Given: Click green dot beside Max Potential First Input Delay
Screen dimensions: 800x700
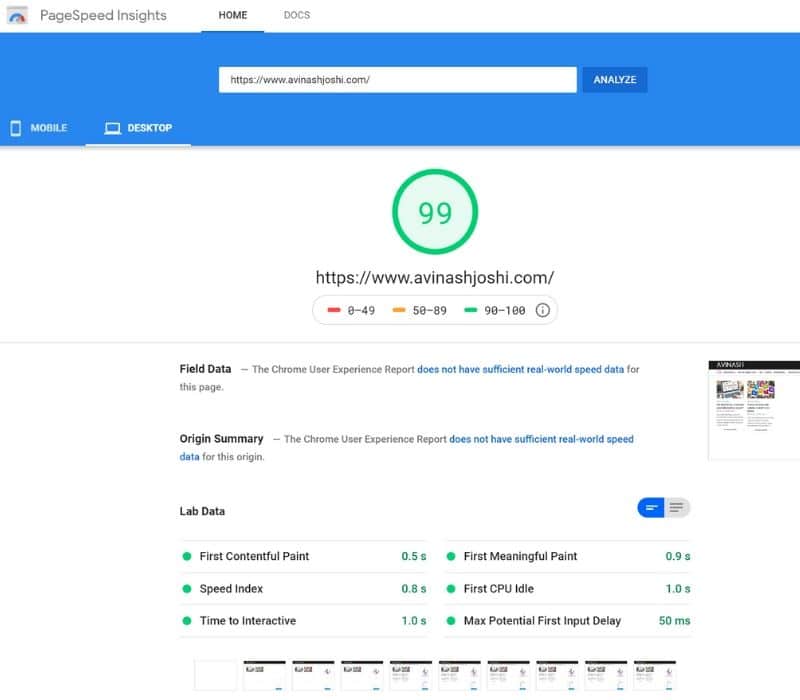Looking at the screenshot, I should [451, 621].
